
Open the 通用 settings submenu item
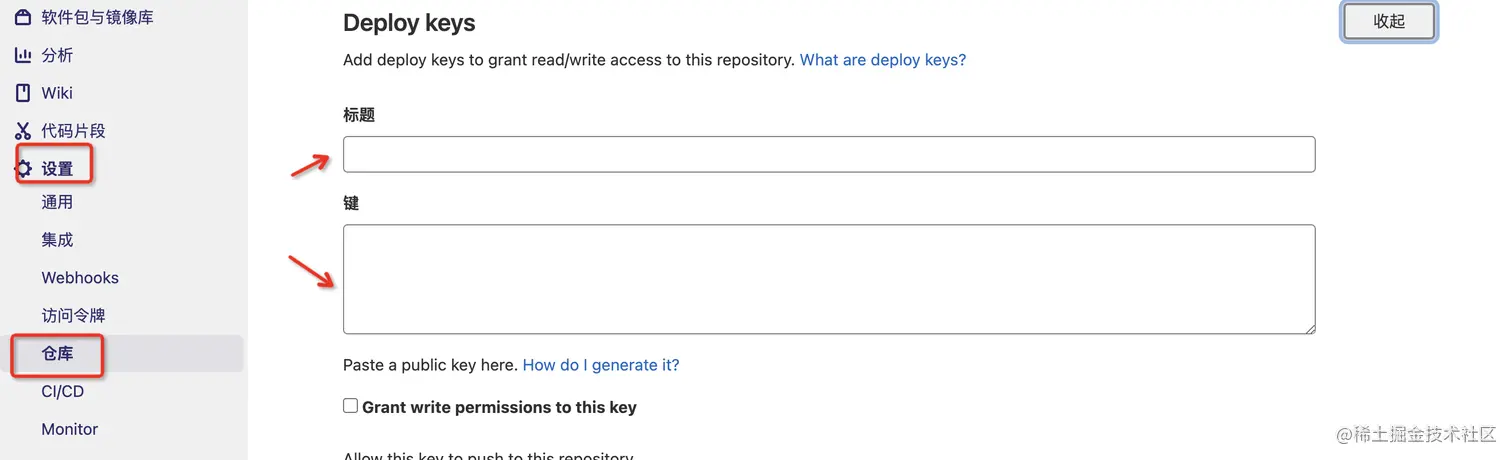(57, 202)
